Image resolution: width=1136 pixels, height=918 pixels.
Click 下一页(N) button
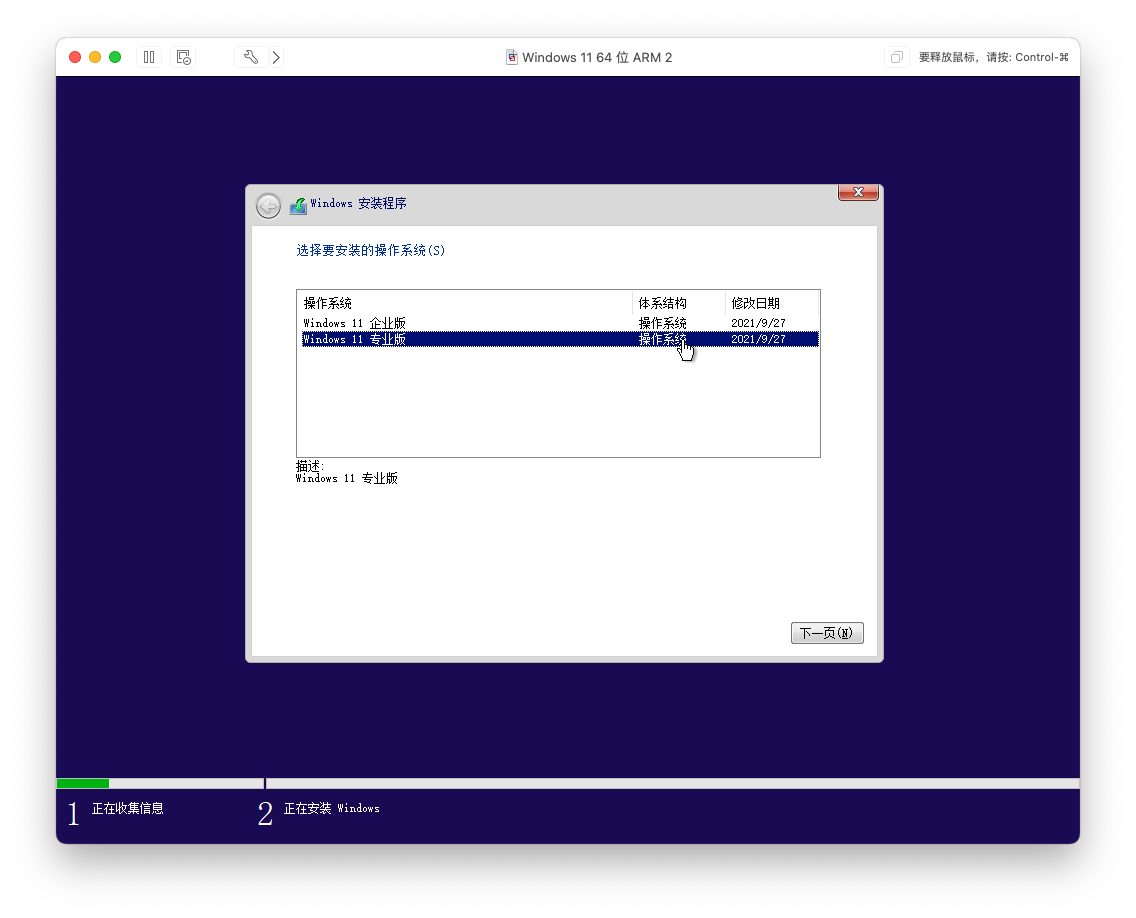click(827, 633)
